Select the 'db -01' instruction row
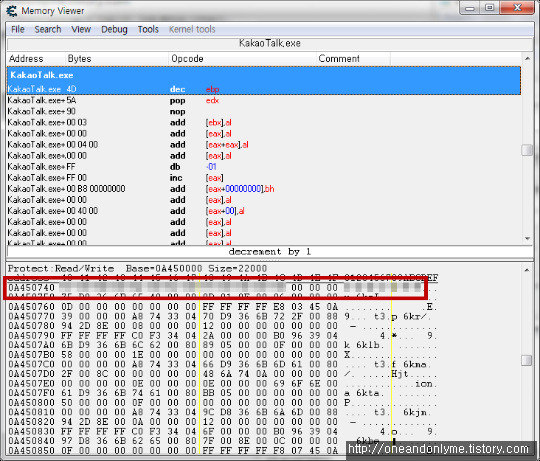 pyautogui.click(x=264, y=167)
